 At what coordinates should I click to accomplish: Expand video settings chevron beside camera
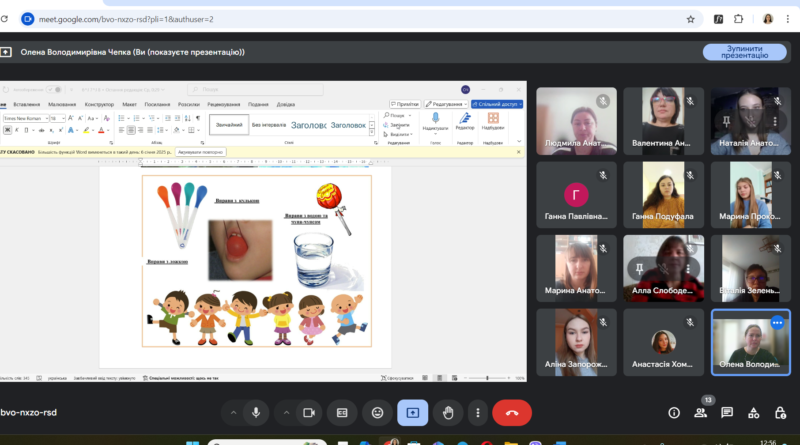click(286, 413)
